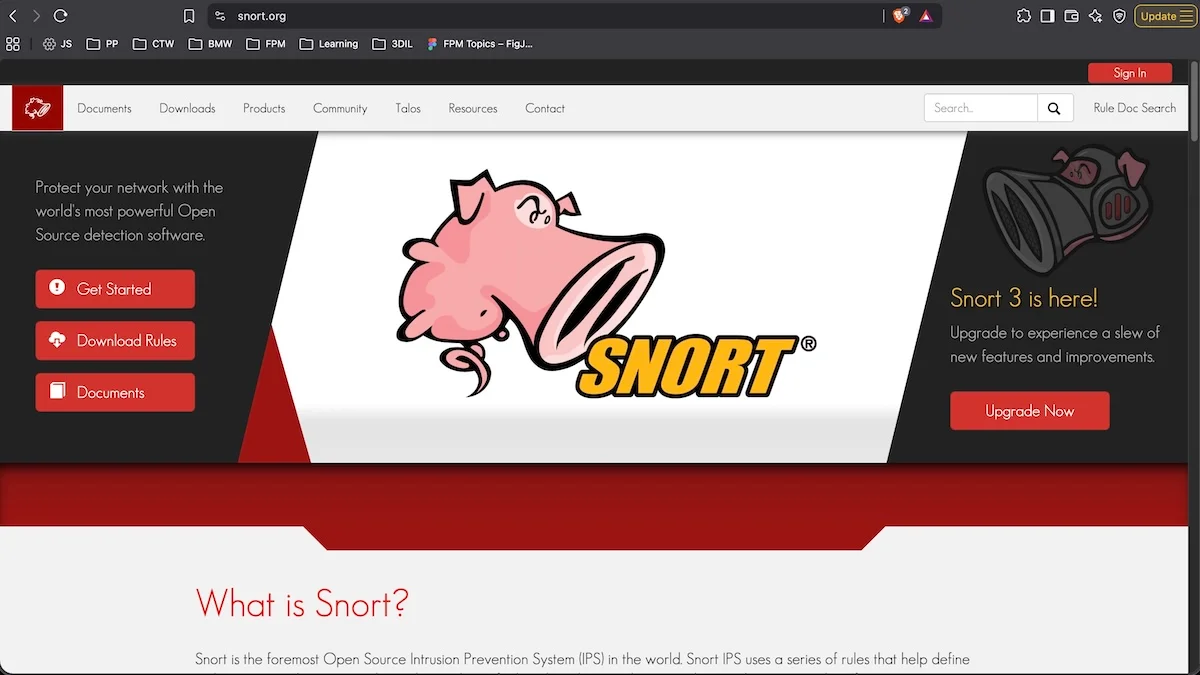Click the Snort 3 gas-mask pig image
Screen dimensions: 1200x675
coord(1068,208)
